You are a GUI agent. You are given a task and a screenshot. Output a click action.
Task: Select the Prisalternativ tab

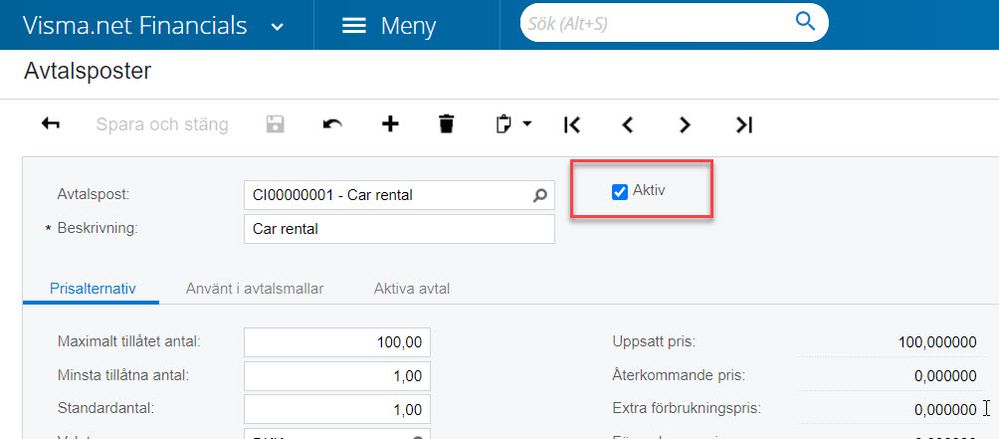[x=92, y=289]
